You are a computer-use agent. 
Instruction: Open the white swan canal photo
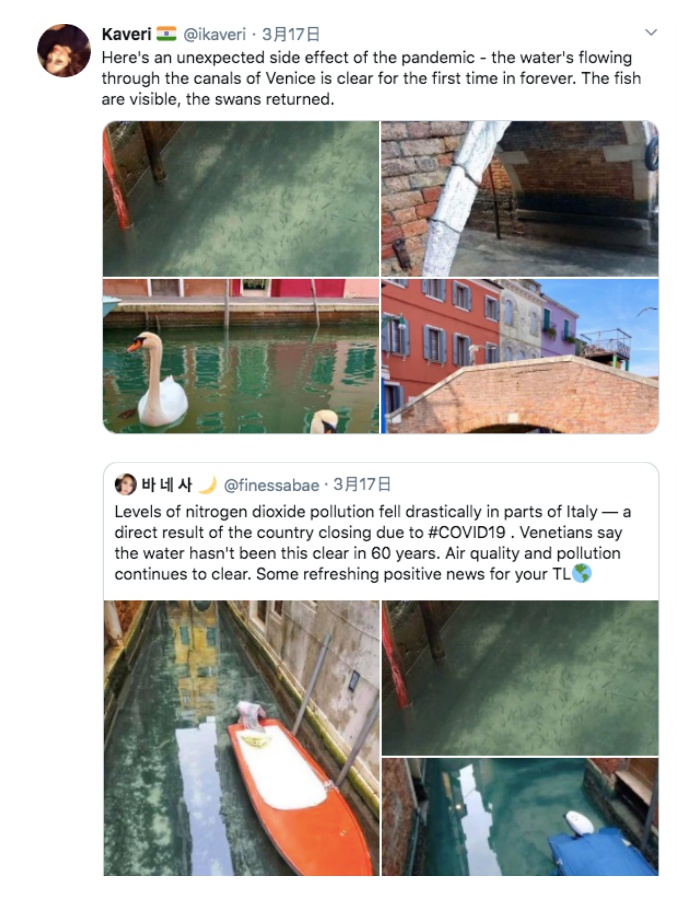tap(241, 356)
